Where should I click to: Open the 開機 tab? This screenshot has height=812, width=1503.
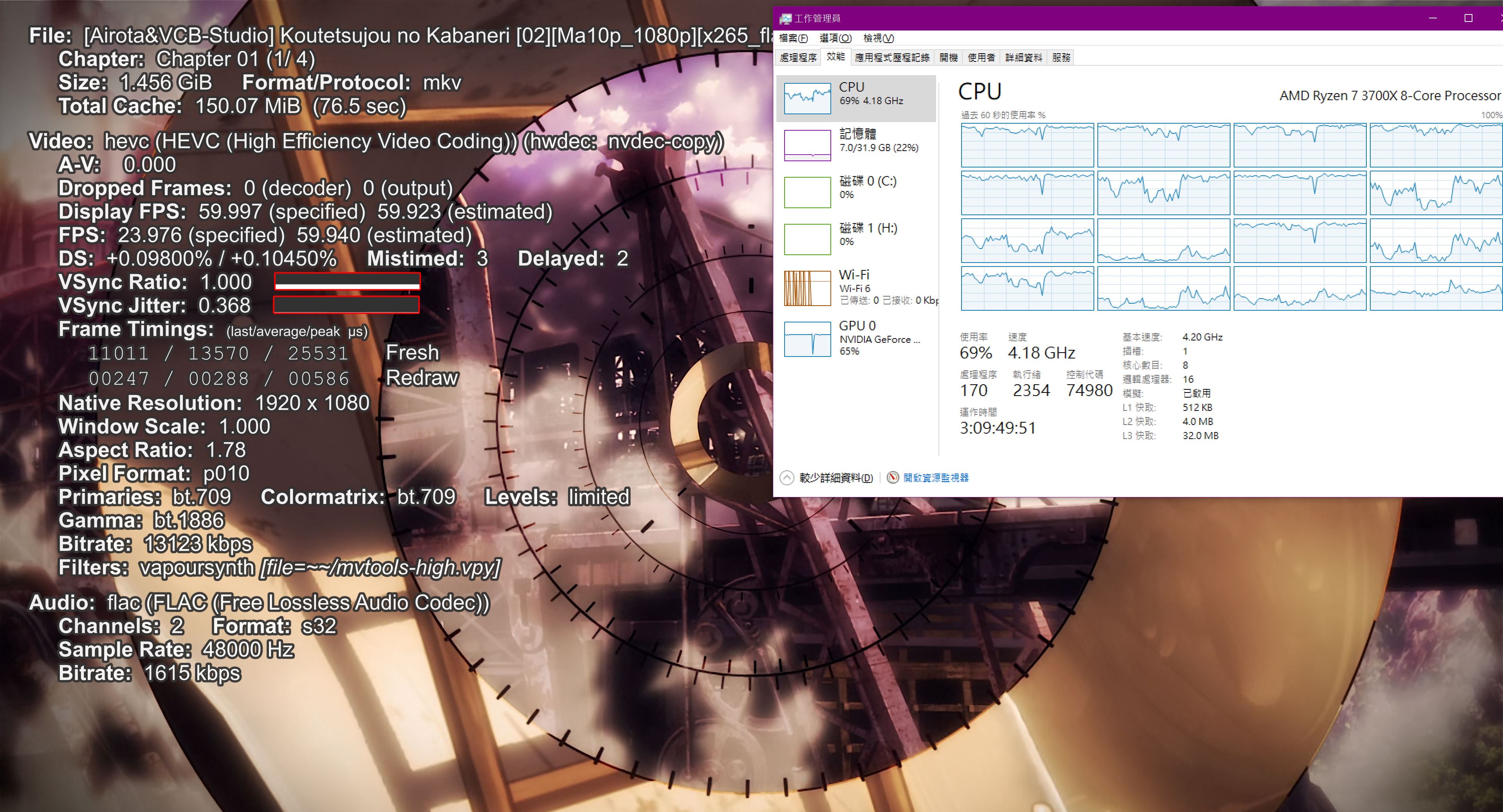coord(948,58)
